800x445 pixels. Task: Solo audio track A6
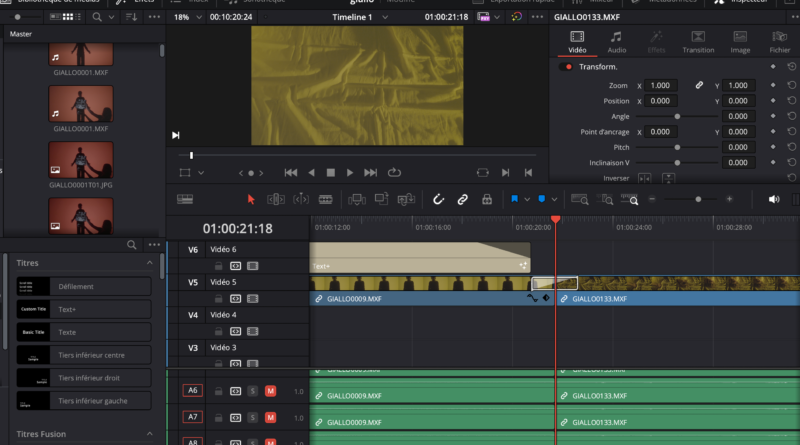pyautogui.click(x=253, y=391)
